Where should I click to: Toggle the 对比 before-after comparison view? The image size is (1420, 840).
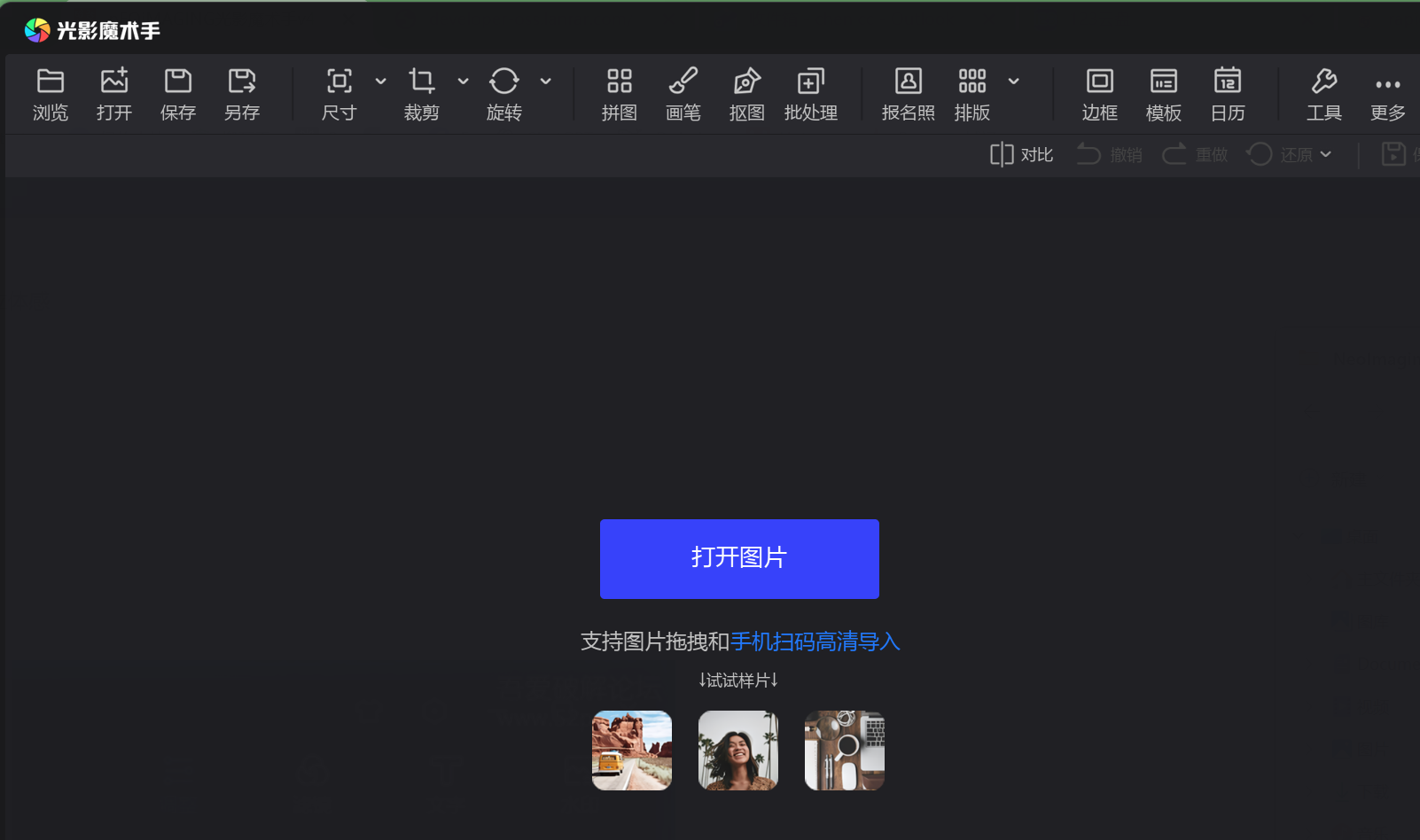pyautogui.click(x=1020, y=154)
